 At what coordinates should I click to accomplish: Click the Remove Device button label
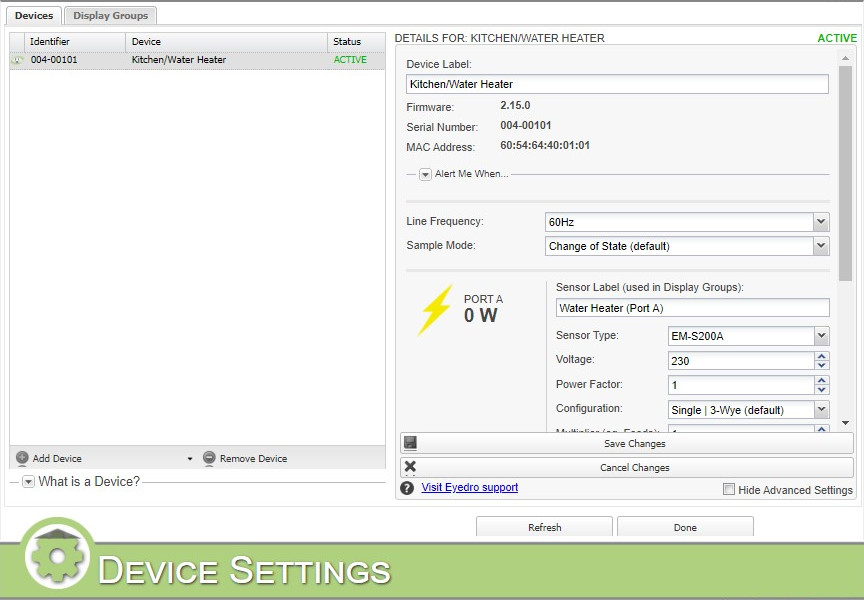[253, 458]
